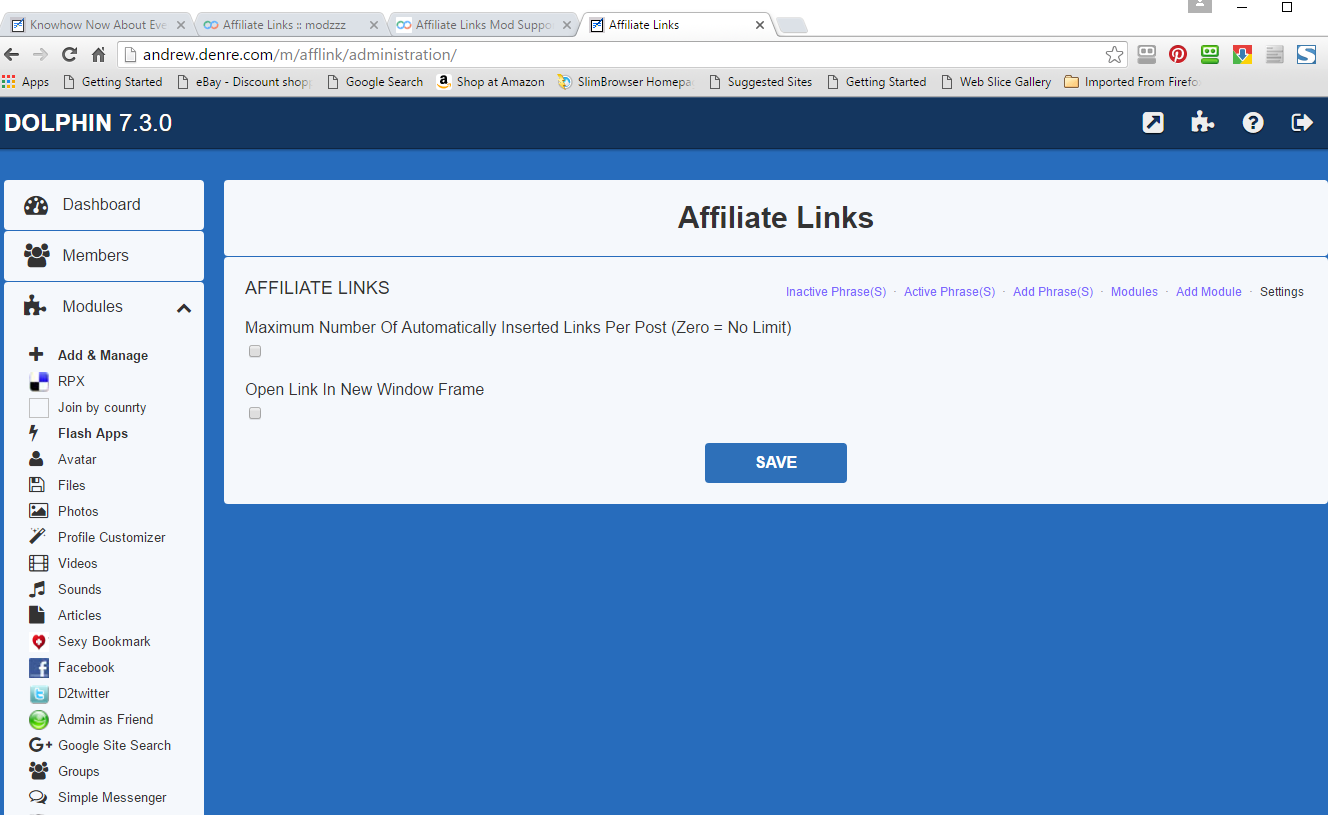This screenshot has width=1328, height=815.
Task: Close the active Affiliate Links browser tab
Action: point(759,25)
